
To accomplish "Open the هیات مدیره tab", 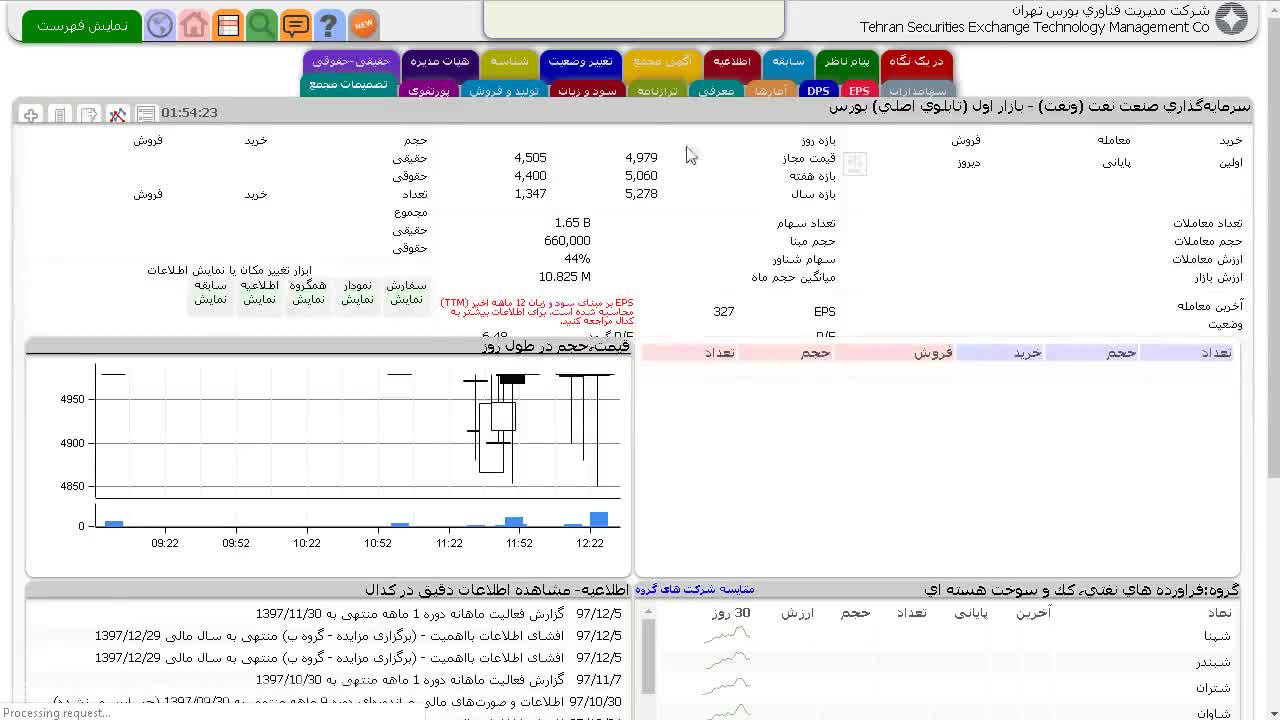I will pyautogui.click(x=440, y=62).
